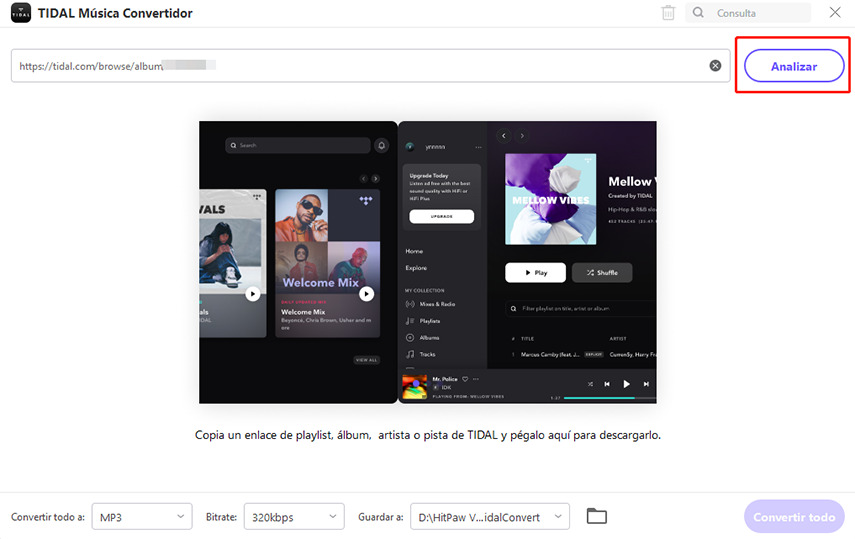Click the instruction text about copying TIDAL link

click(x=428, y=435)
